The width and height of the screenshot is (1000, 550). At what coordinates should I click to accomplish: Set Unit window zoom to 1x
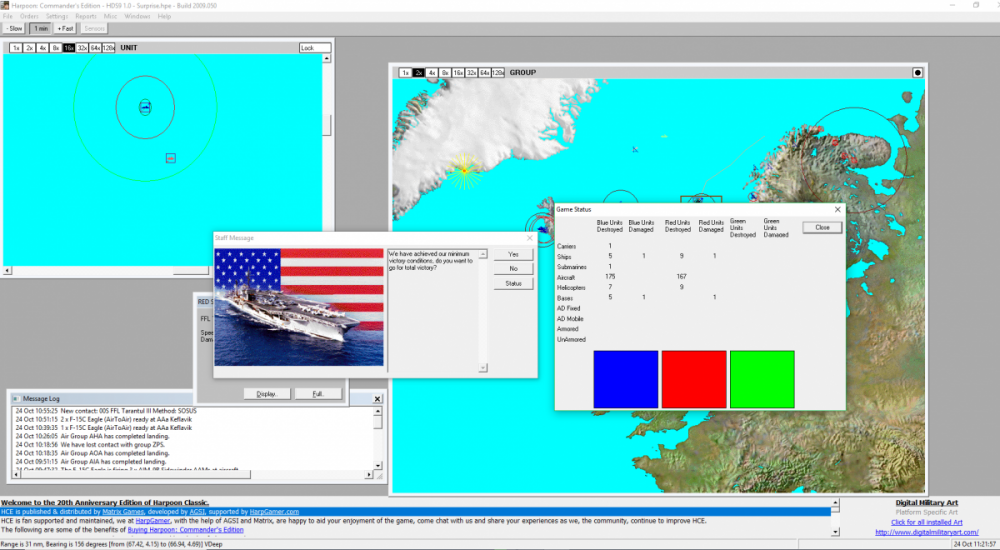click(x=16, y=48)
